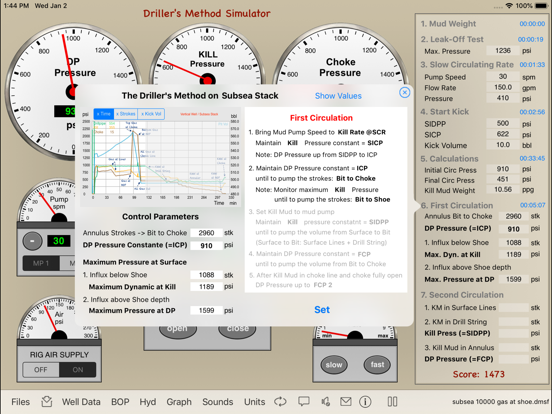Select step 3. Slow Circulating Rate heading
This screenshot has height=414, width=552.
(x=467, y=64)
